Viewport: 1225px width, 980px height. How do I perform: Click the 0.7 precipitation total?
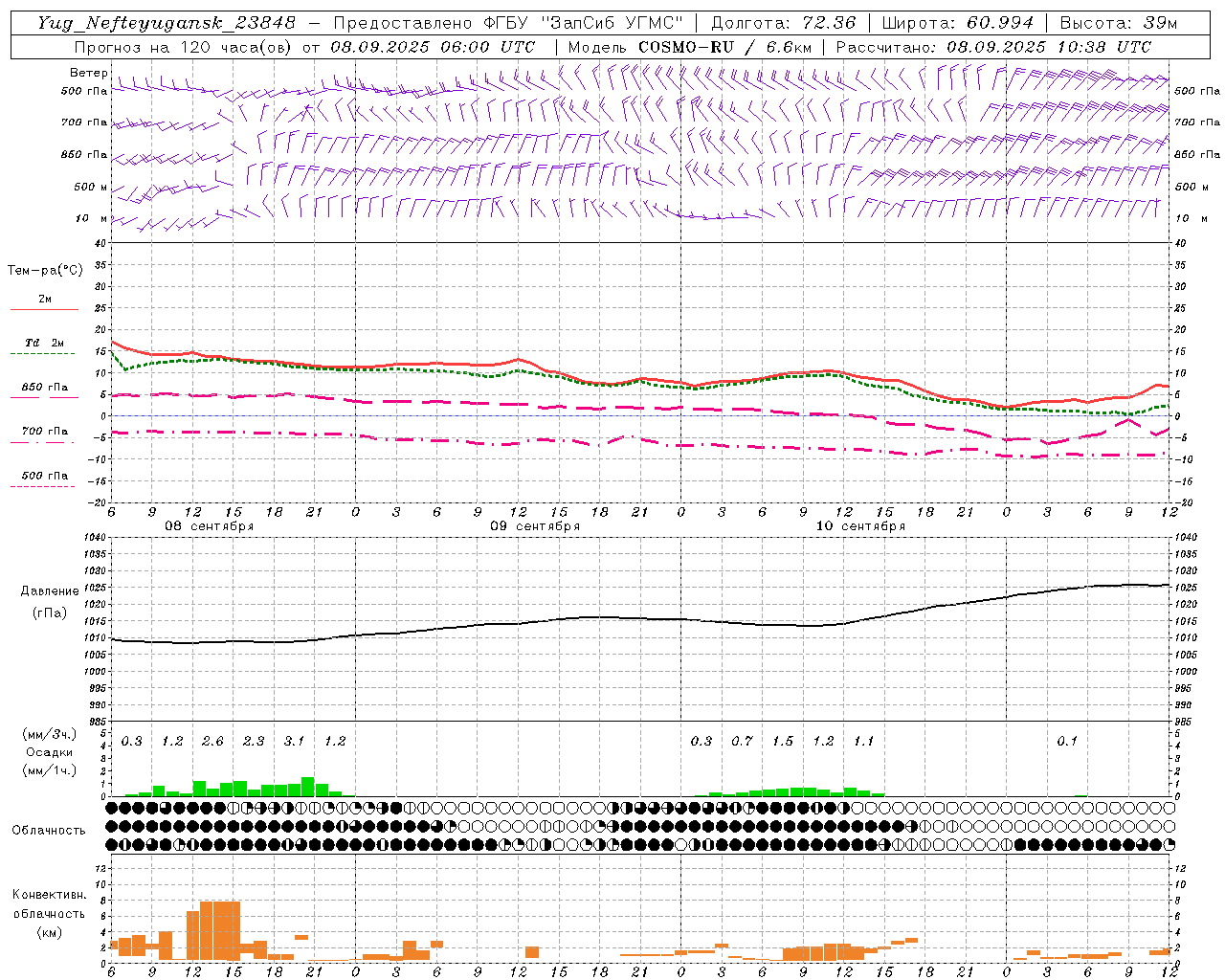(x=742, y=741)
